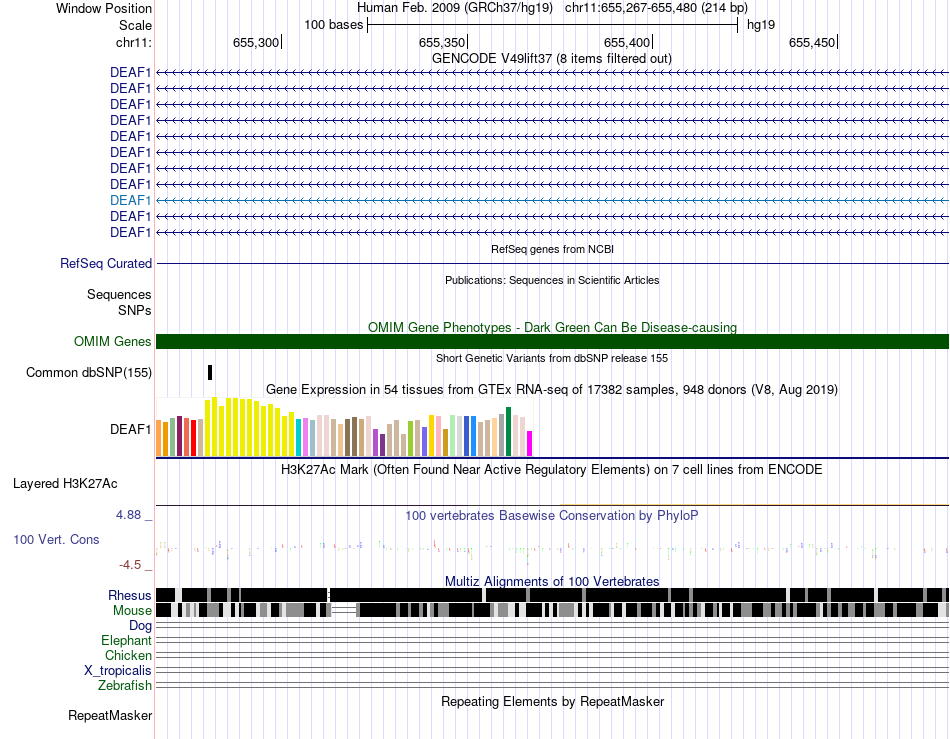Click the gap in the Mouse alignment
This screenshot has width=950, height=739.
344,611
